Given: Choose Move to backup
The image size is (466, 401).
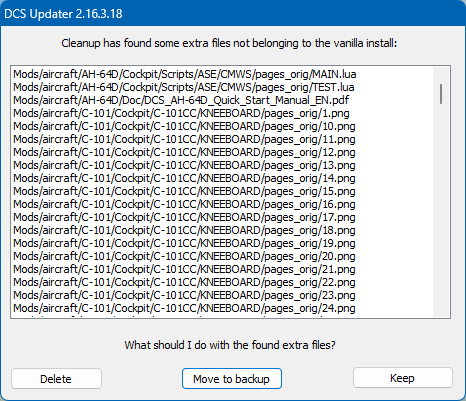Looking at the screenshot, I should [232, 378].
